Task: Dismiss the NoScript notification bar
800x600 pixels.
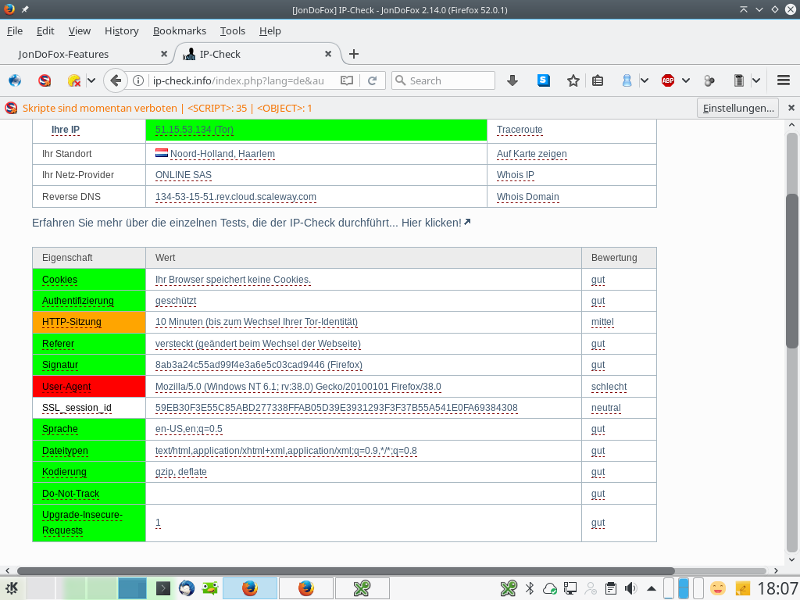Action: click(791, 108)
